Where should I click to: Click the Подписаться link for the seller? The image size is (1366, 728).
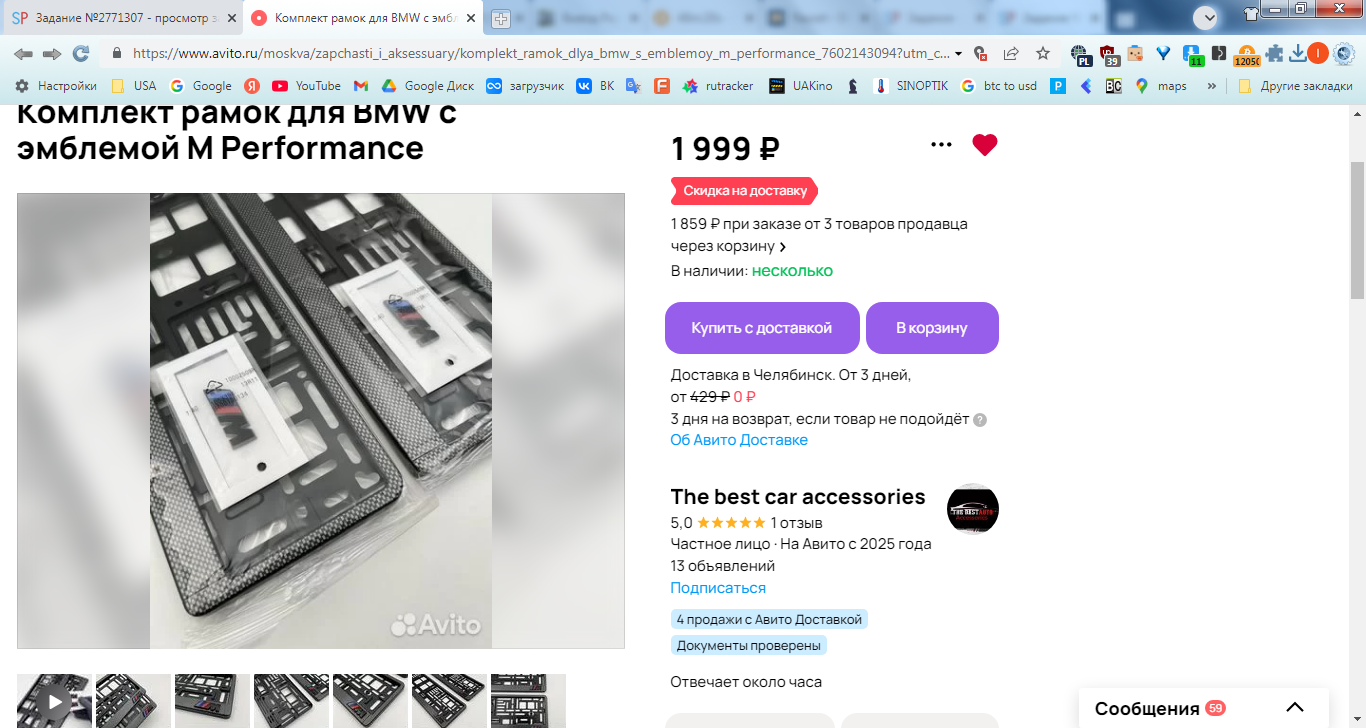point(718,588)
